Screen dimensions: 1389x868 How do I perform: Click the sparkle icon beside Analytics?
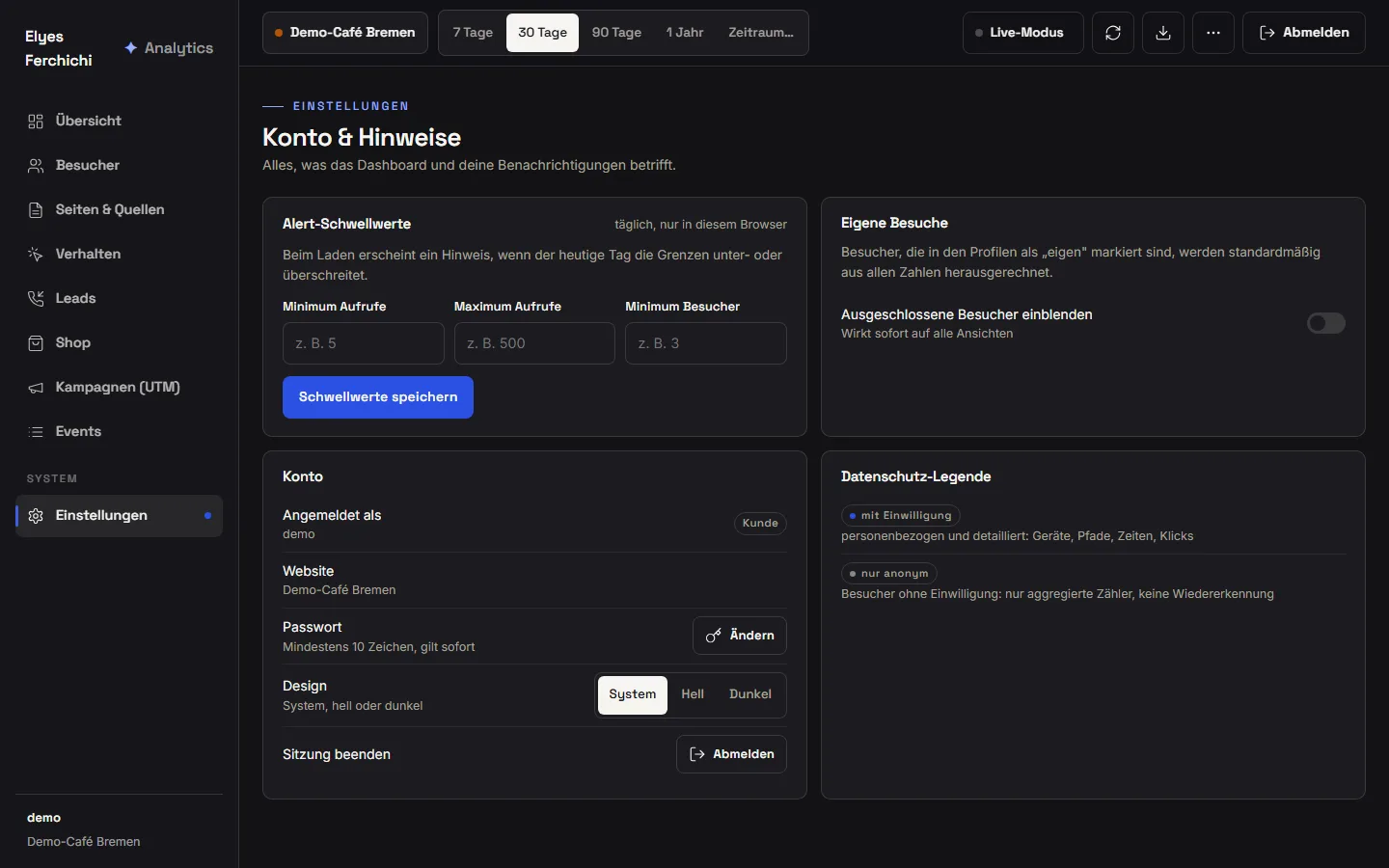[131, 48]
